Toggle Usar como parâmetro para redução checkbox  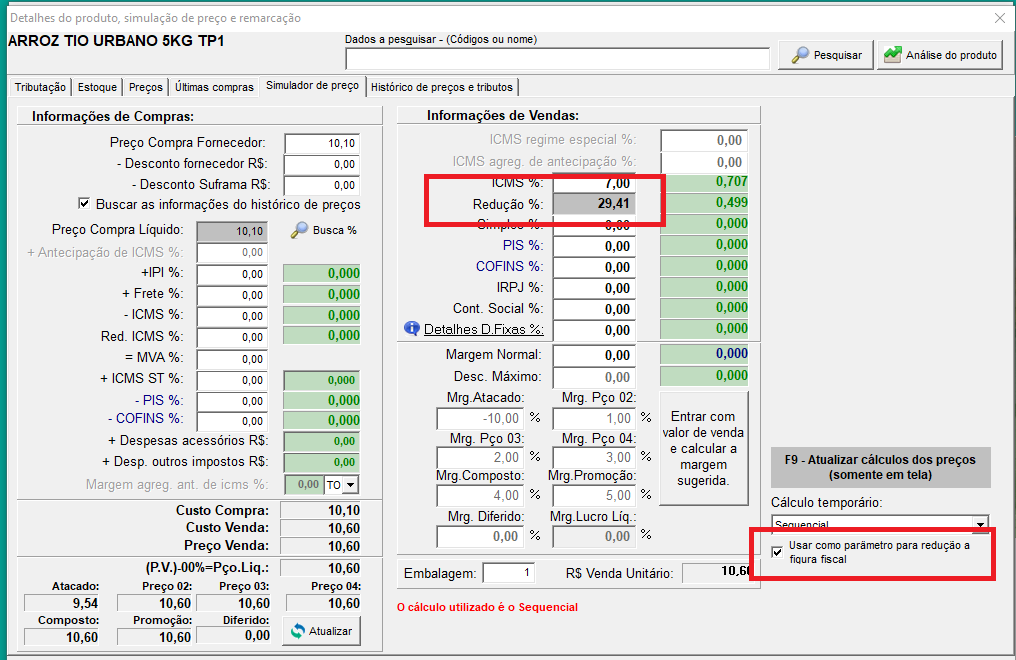pyautogui.click(x=778, y=552)
